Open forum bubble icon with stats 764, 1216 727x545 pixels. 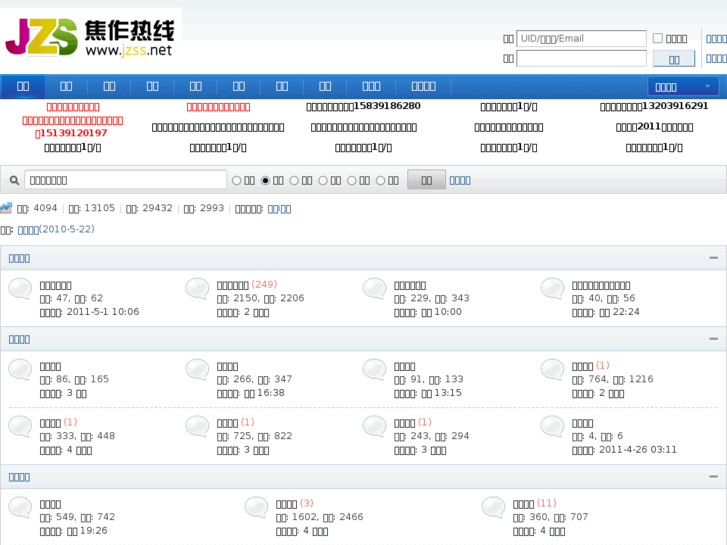click(x=553, y=369)
